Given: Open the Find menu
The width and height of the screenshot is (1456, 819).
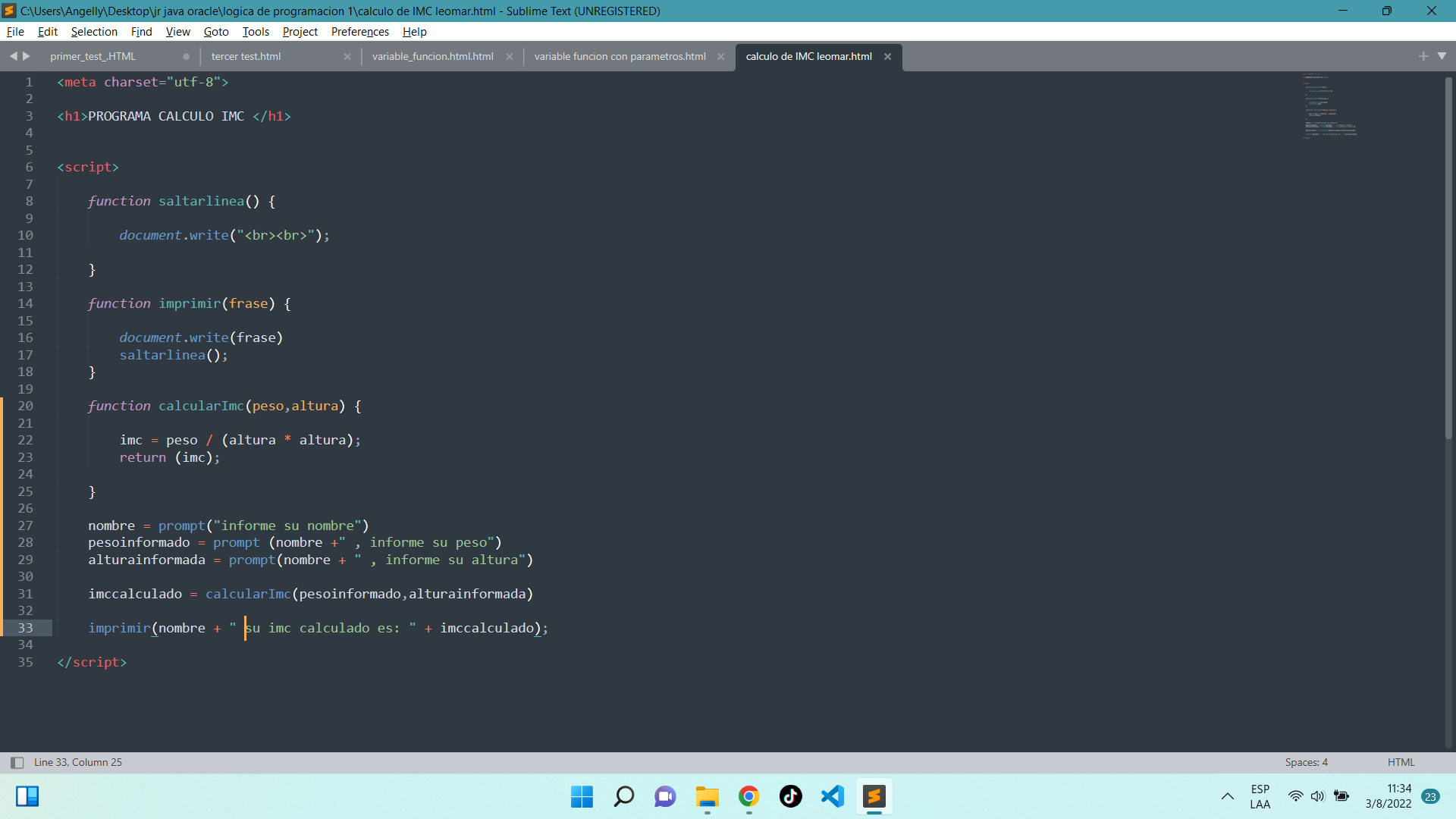Looking at the screenshot, I should (x=142, y=32).
